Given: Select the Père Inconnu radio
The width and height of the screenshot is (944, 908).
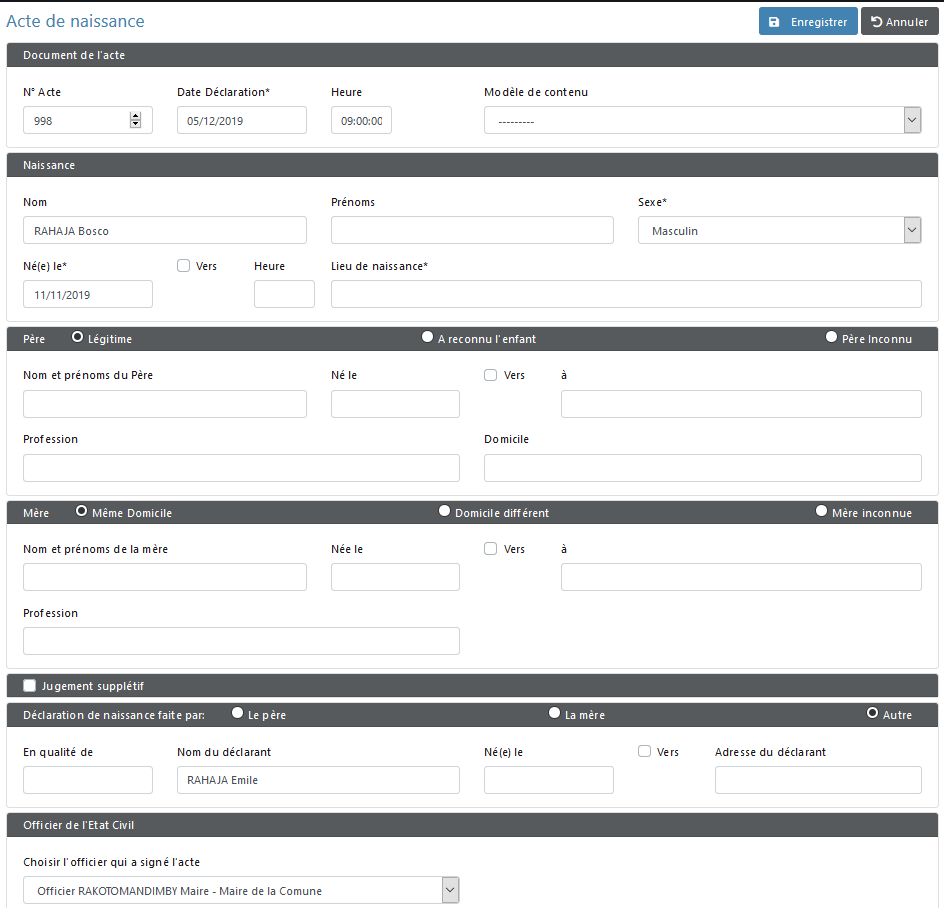Looking at the screenshot, I should 831,337.
